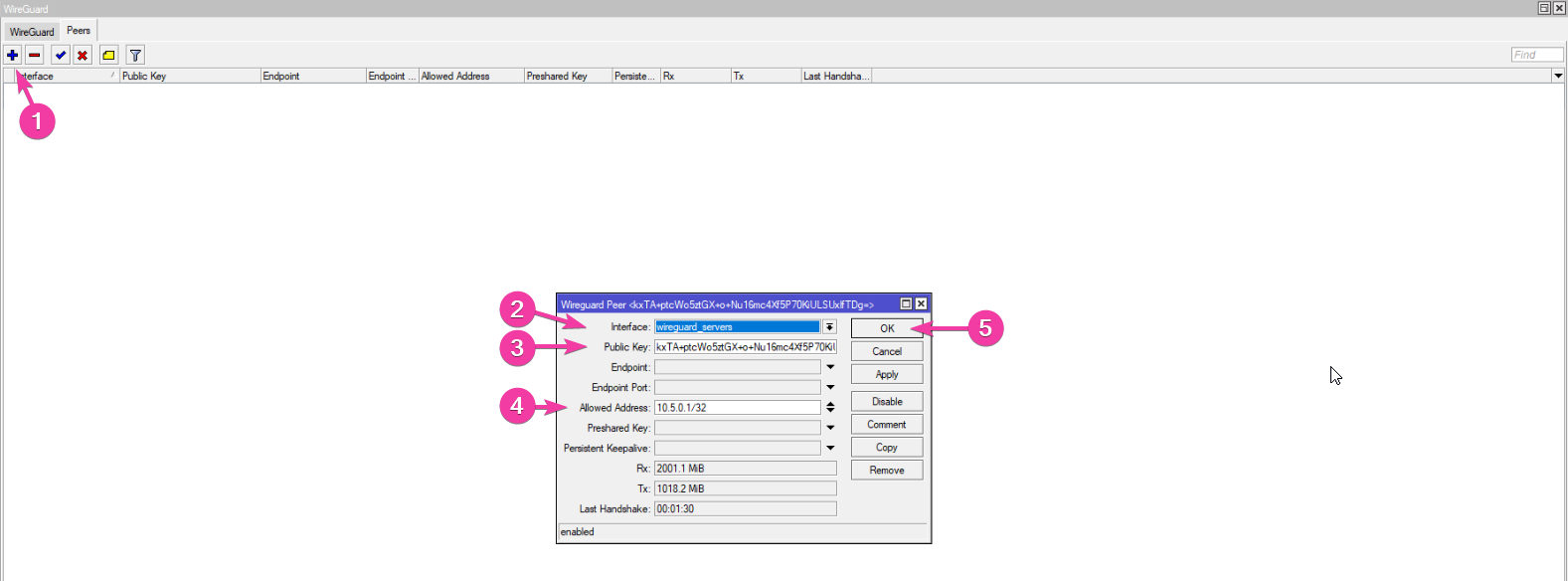Image resolution: width=1568 pixels, height=581 pixels.
Task: Click the Apply button
Action: click(x=887, y=374)
